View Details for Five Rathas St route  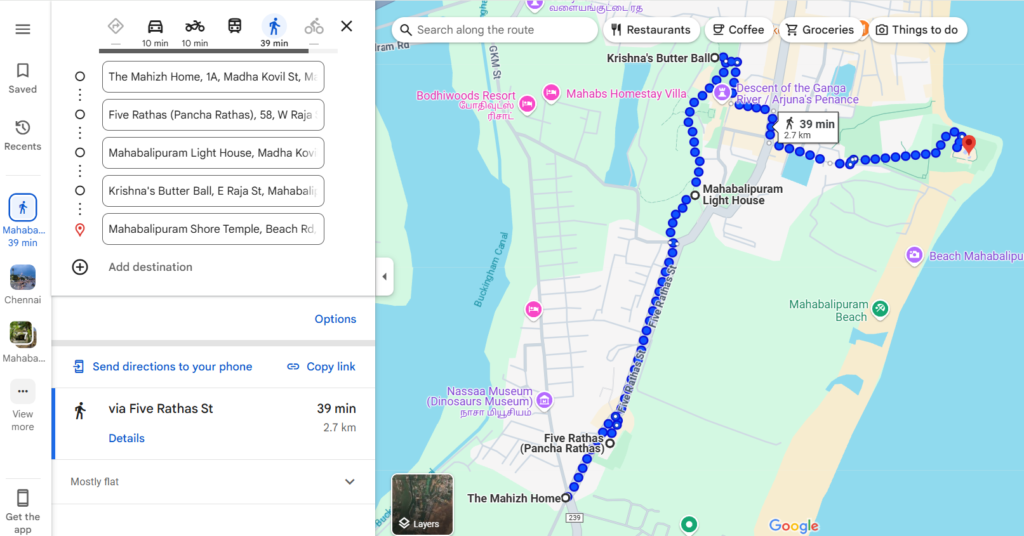(127, 438)
